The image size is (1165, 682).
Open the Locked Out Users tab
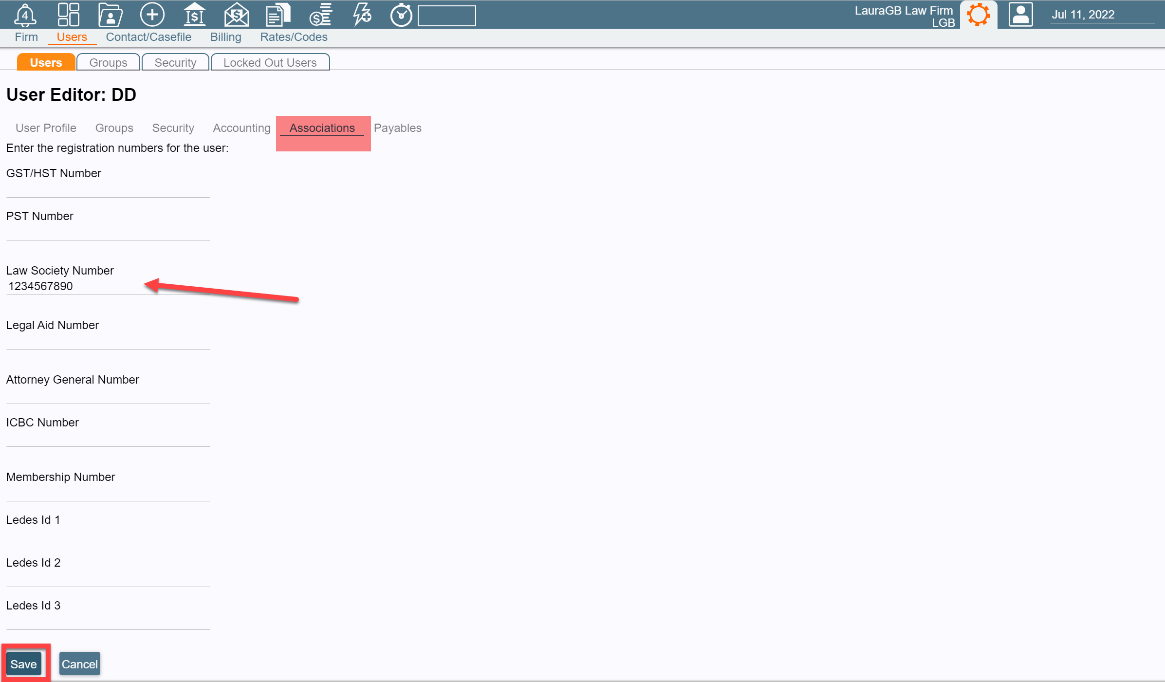(270, 62)
